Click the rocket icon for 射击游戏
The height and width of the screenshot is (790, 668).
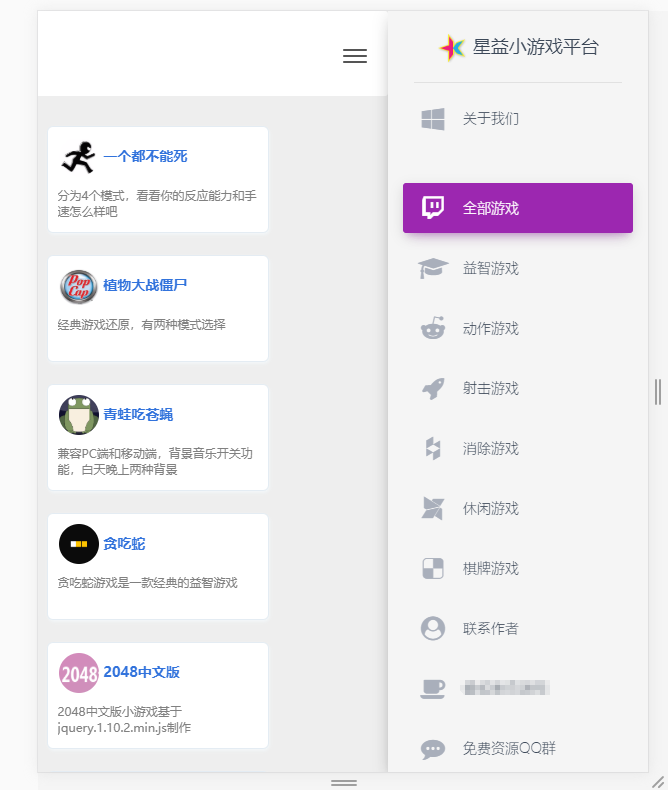coord(432,388)
